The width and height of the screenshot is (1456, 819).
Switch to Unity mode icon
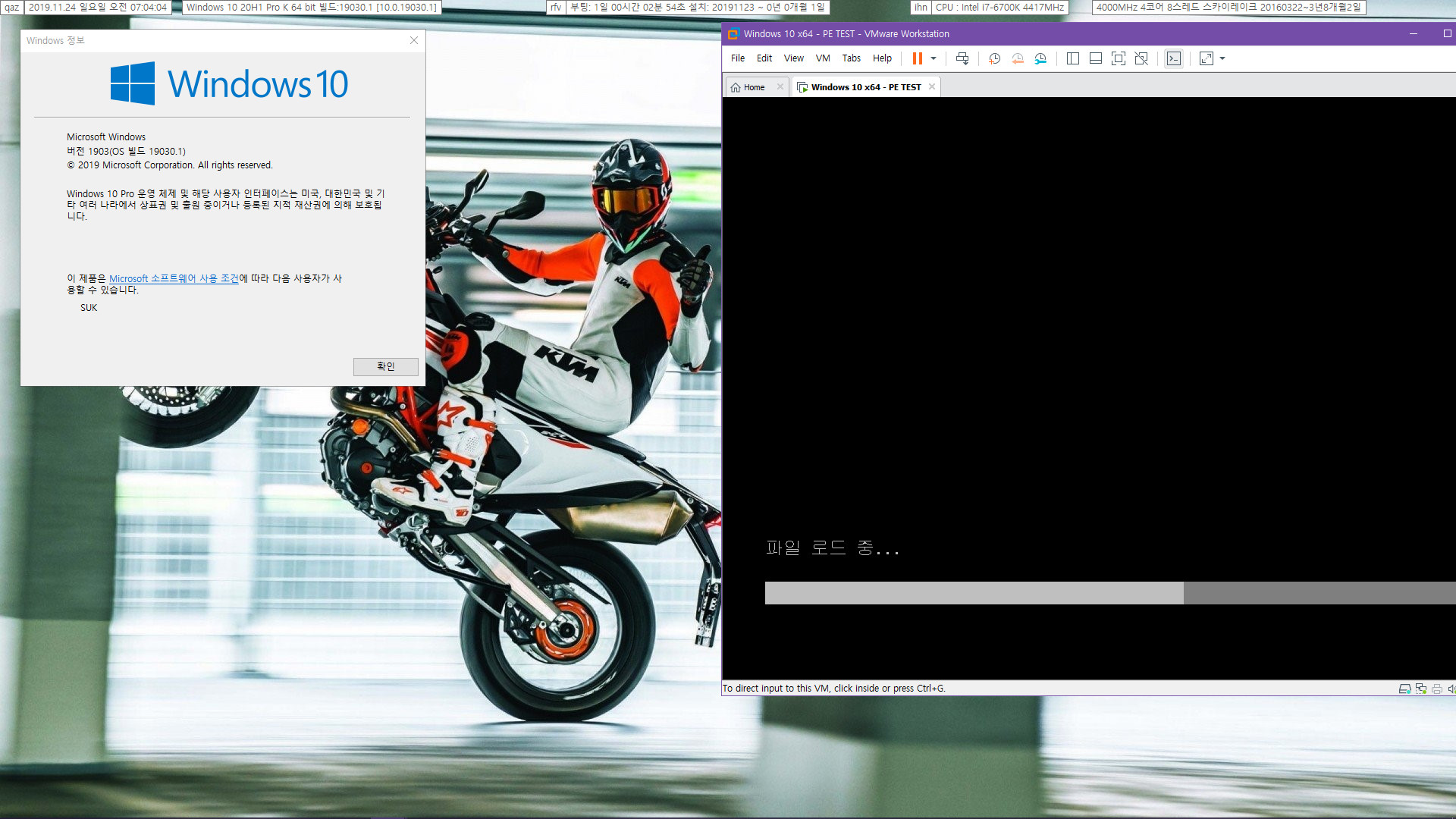pyautogui.click(x=1141, y=58)
